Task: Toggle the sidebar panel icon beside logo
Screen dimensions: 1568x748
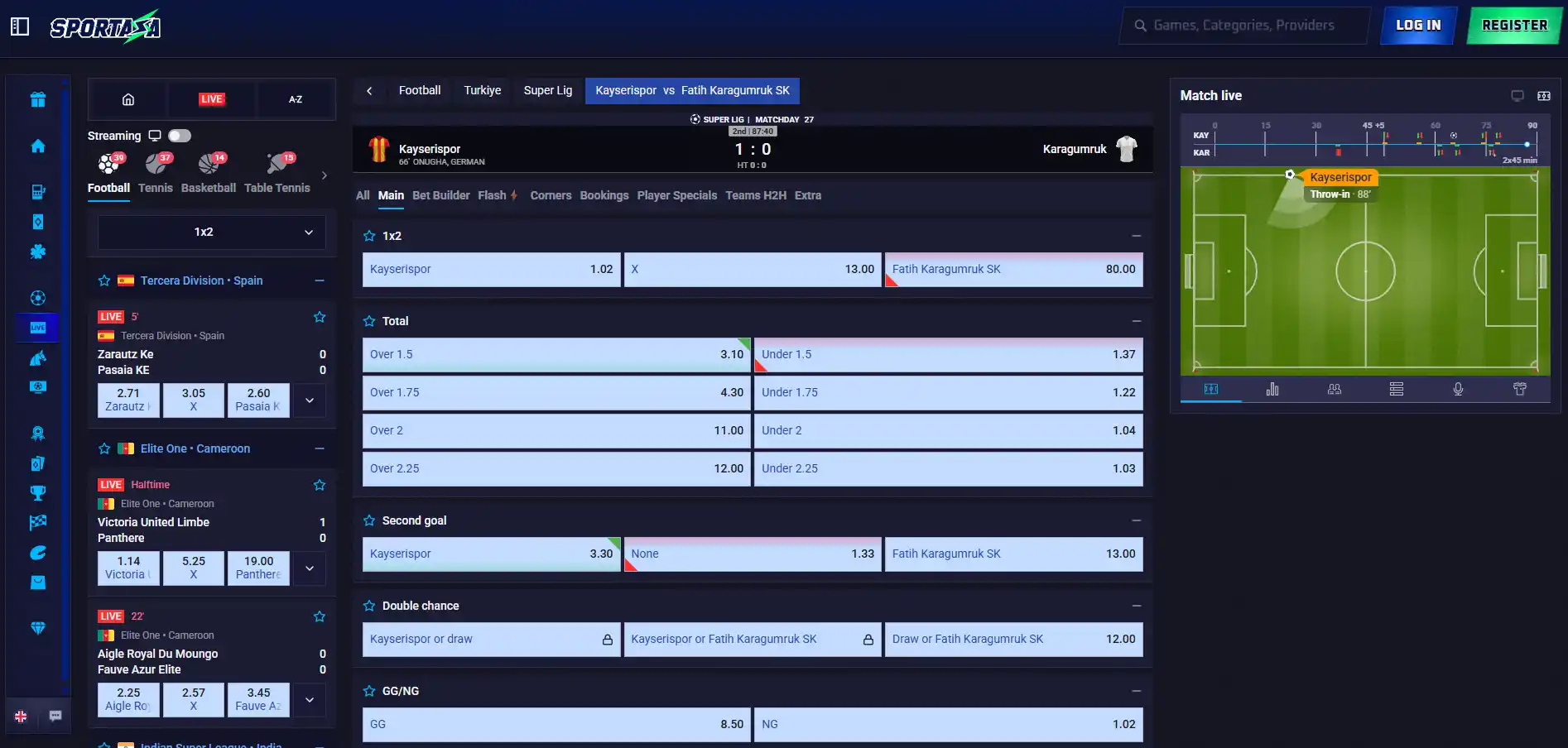Action: click(x=20, y=26)
